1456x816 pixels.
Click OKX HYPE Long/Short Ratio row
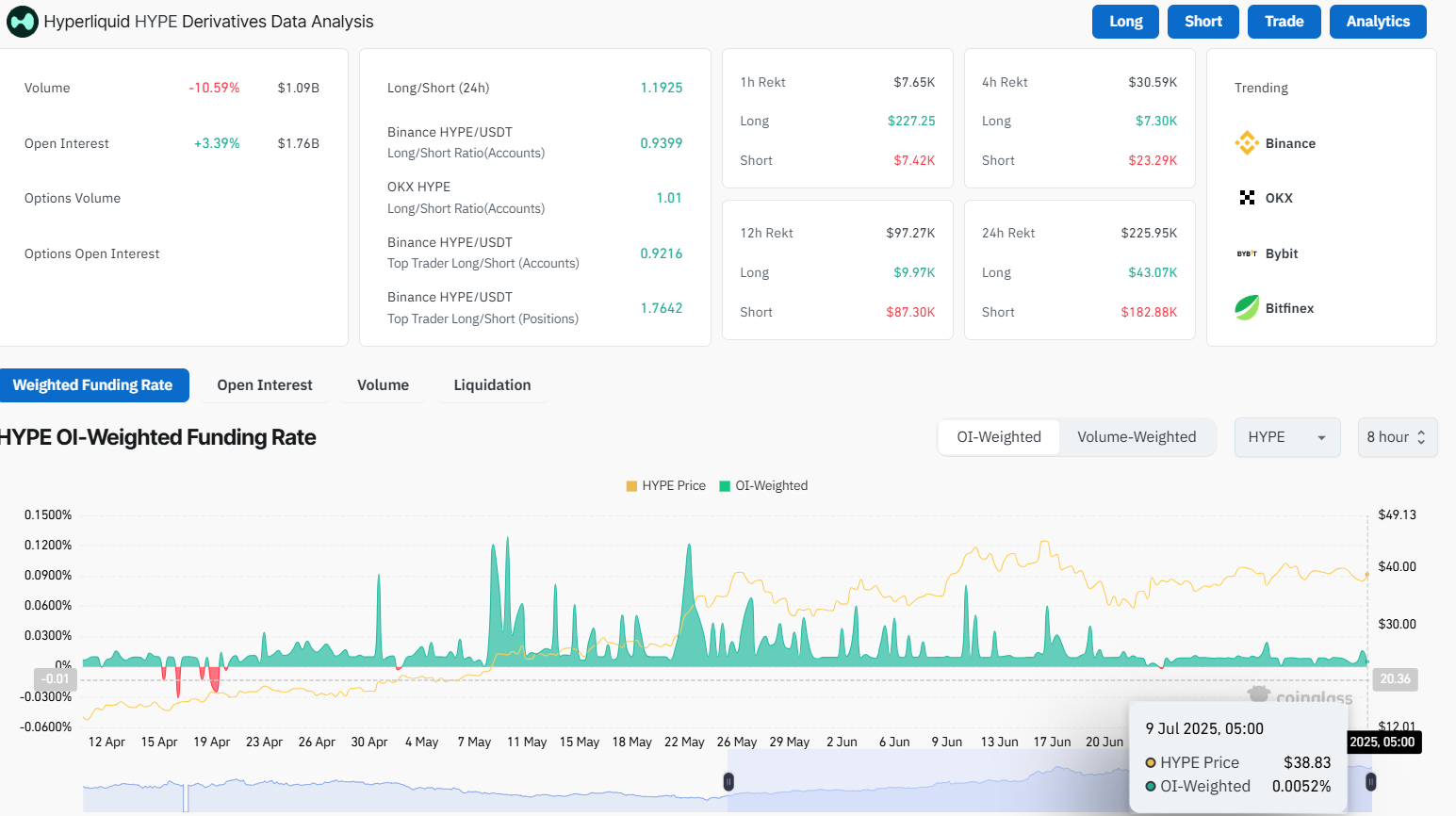click(x=534, y=198)
